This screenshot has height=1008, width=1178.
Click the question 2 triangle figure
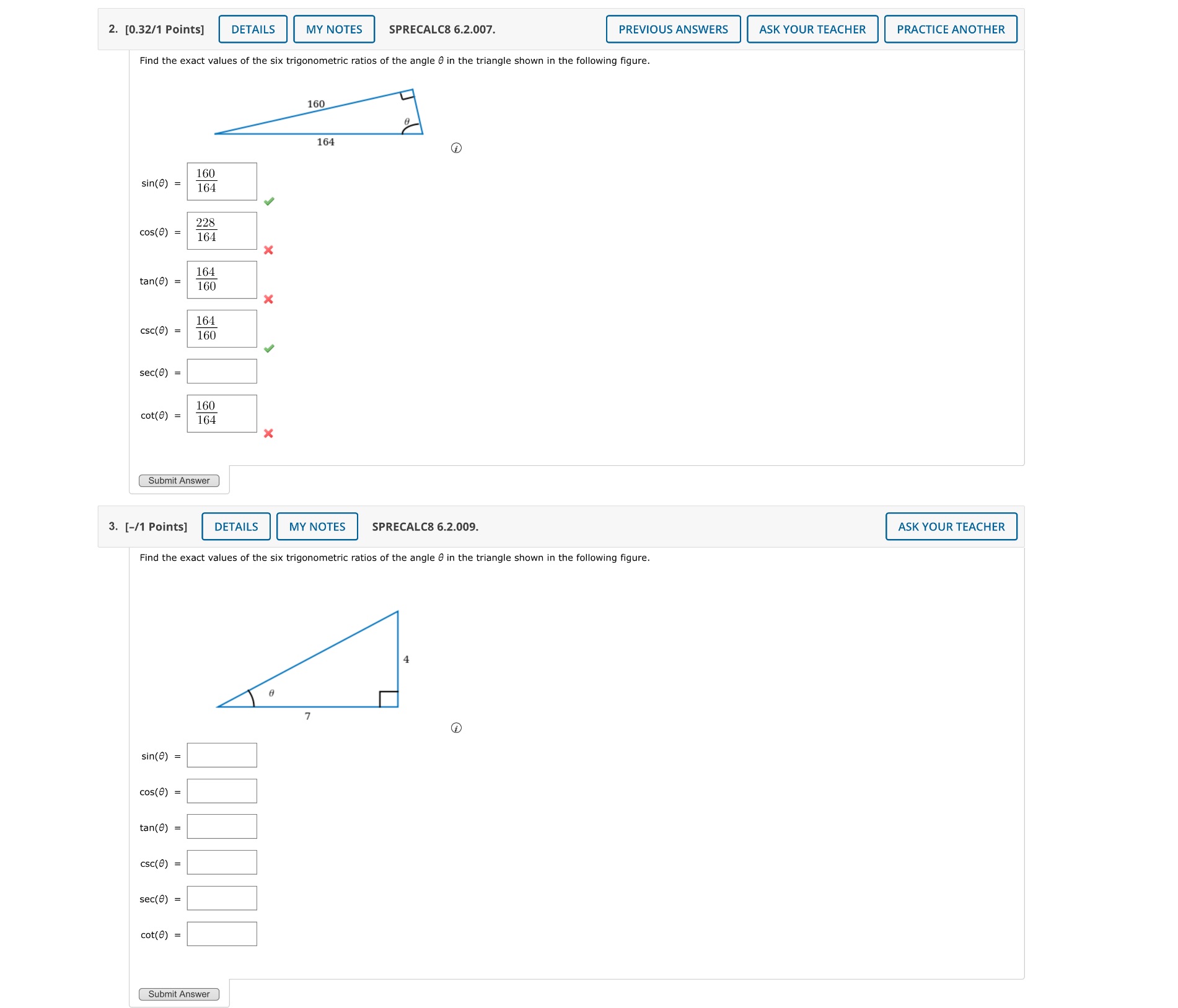point(319,118)
